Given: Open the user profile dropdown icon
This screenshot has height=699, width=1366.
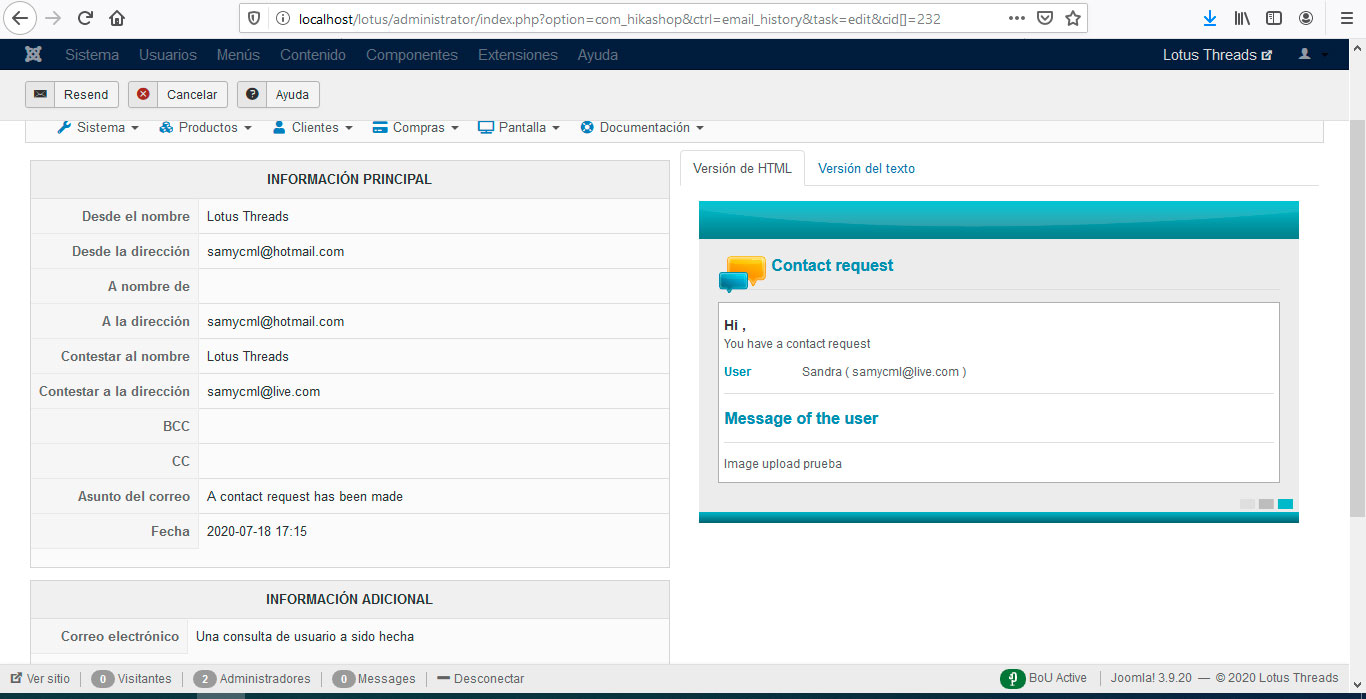Looking at the screenshot, I should (x=1312, y=54).
